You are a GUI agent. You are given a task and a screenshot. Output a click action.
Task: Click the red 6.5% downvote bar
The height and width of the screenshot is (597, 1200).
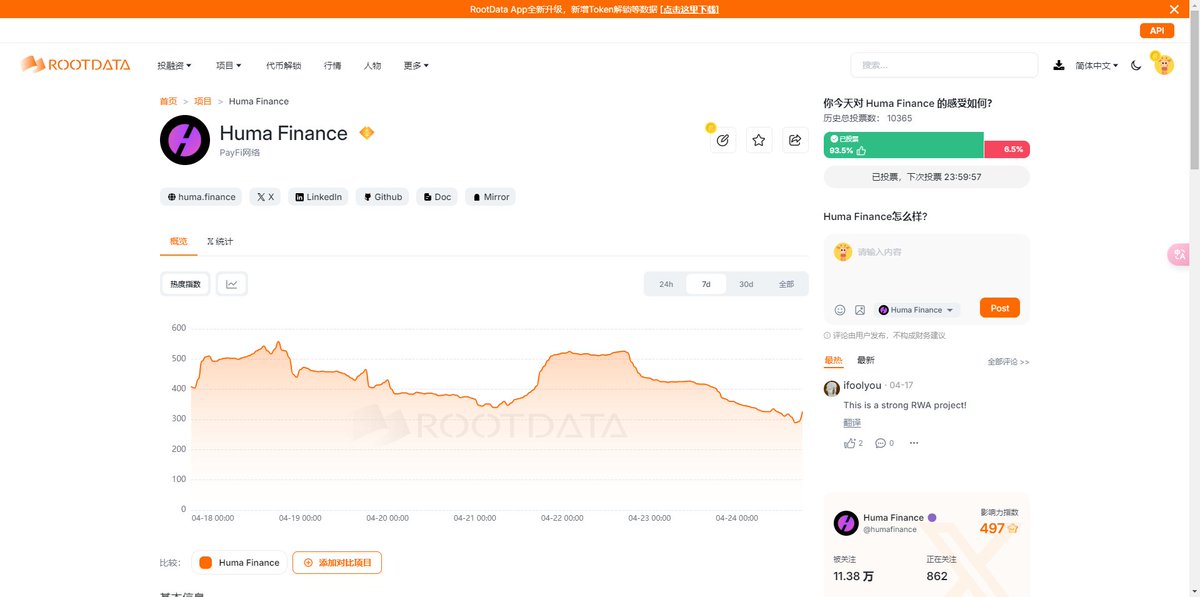(x=1007, y=149)
